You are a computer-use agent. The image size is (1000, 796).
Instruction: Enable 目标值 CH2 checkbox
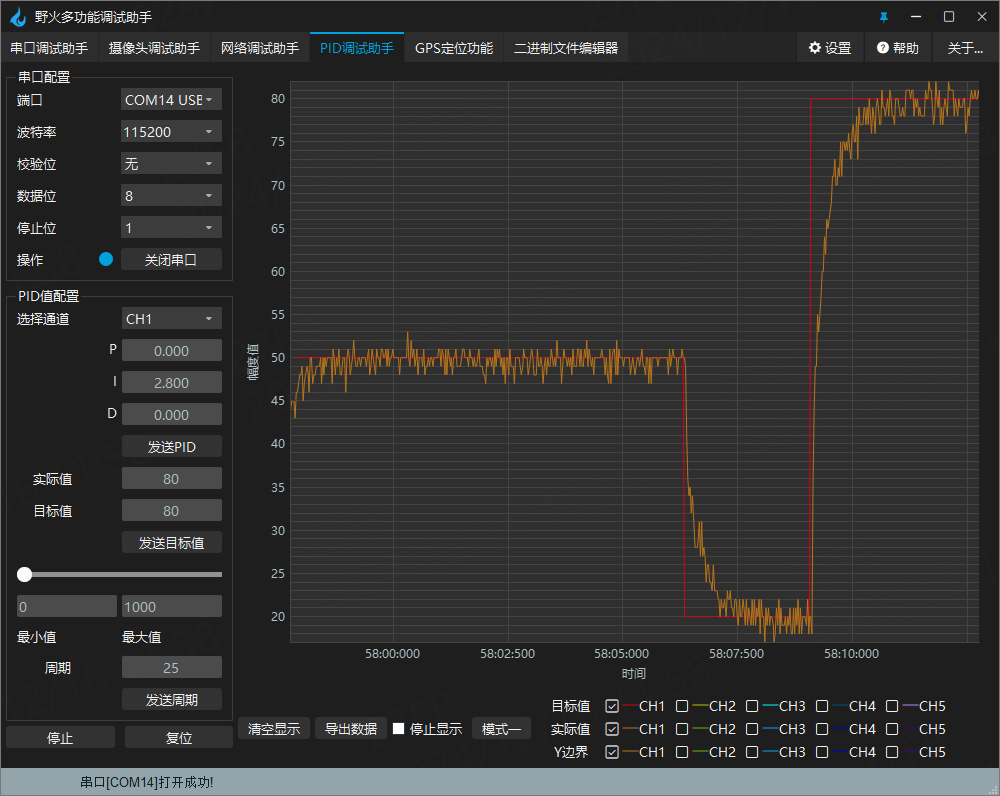pos(682,706)
